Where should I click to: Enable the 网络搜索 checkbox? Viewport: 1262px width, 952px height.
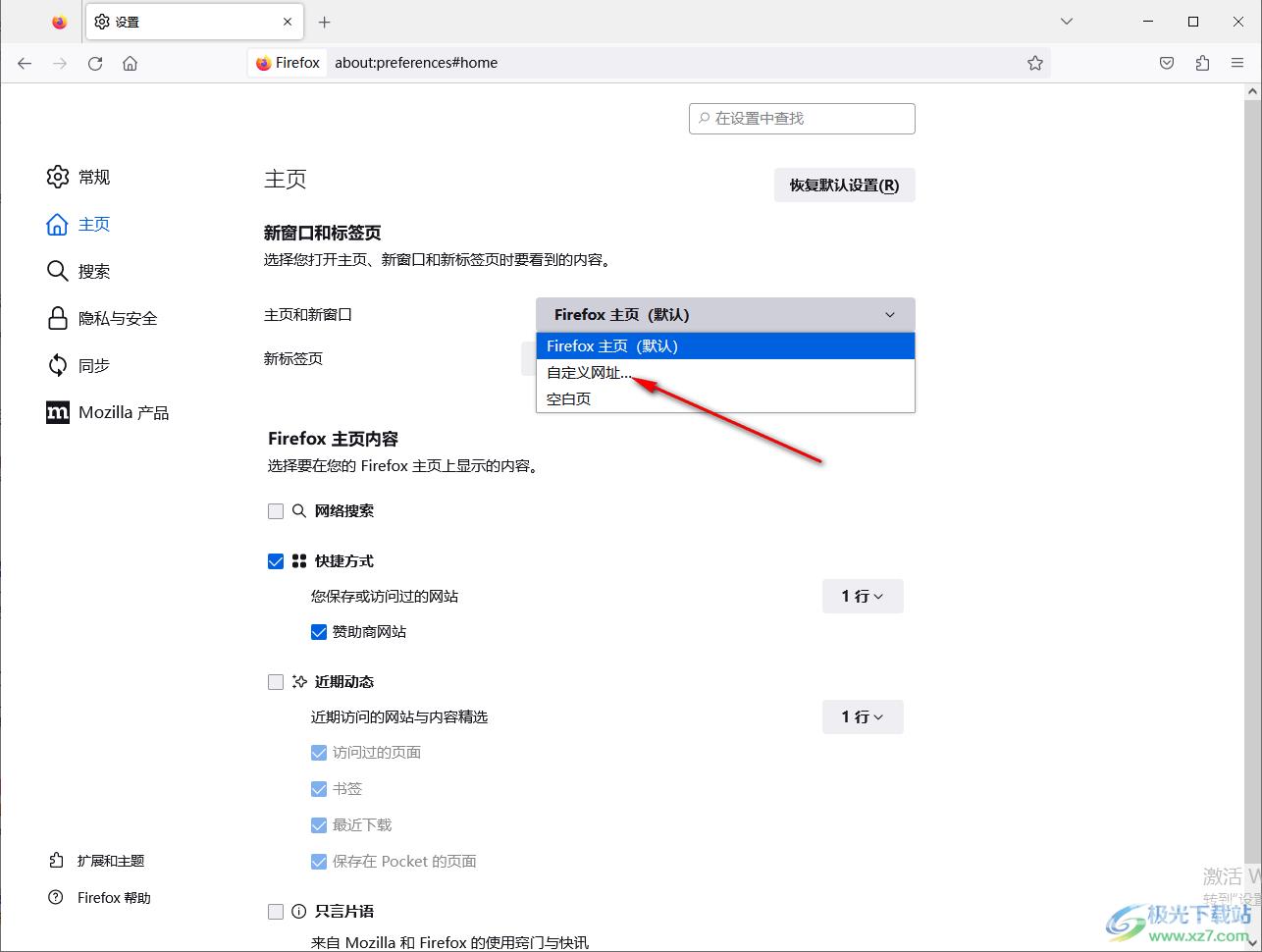(276, 511)
